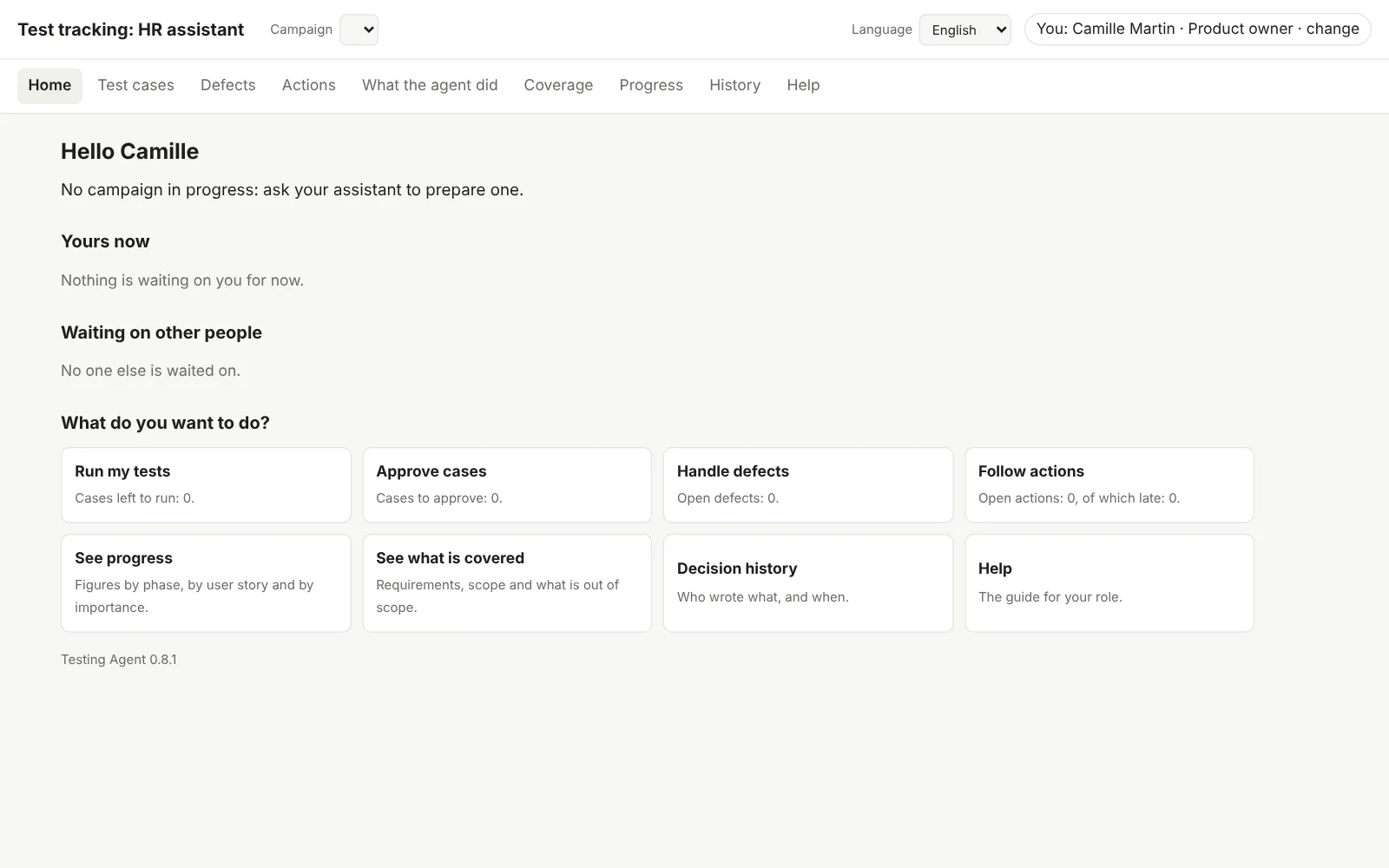Click the Test tracking: HR assistant title
Image resolution: width=1389 pixels, height=868 pixels.
point(131,30)
